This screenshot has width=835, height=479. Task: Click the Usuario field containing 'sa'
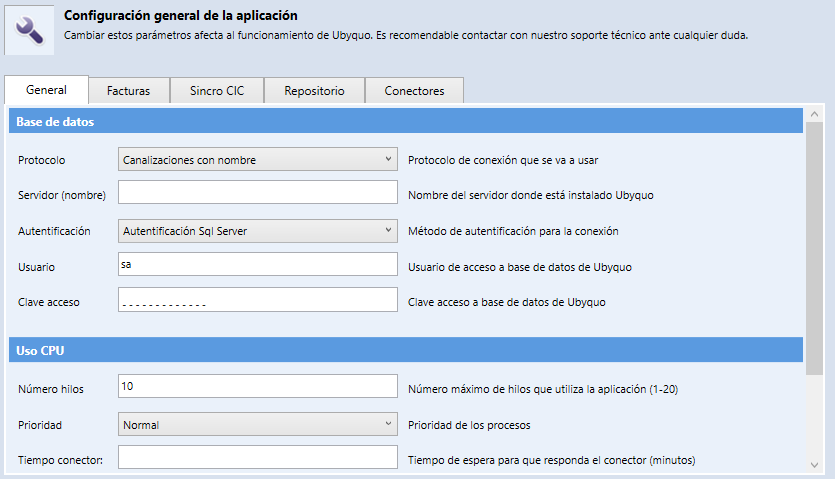(258, 264)
